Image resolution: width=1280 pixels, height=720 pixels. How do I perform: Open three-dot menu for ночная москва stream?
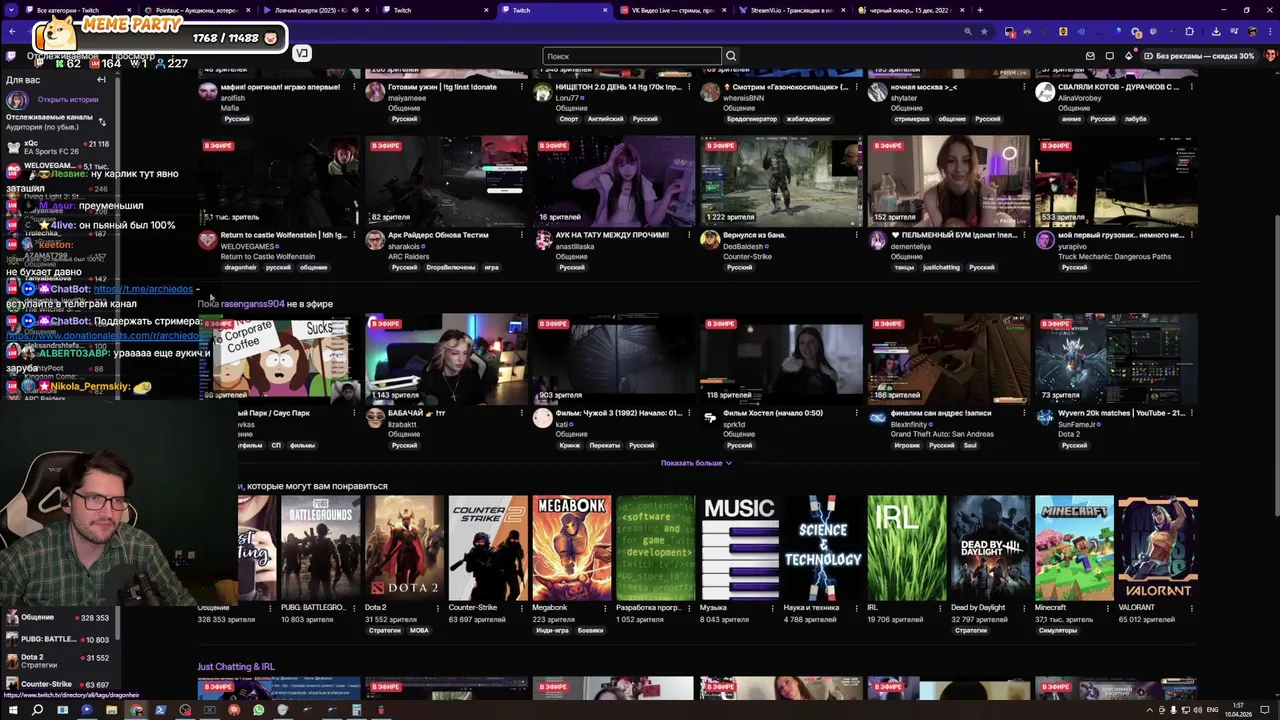(1024, 87)
